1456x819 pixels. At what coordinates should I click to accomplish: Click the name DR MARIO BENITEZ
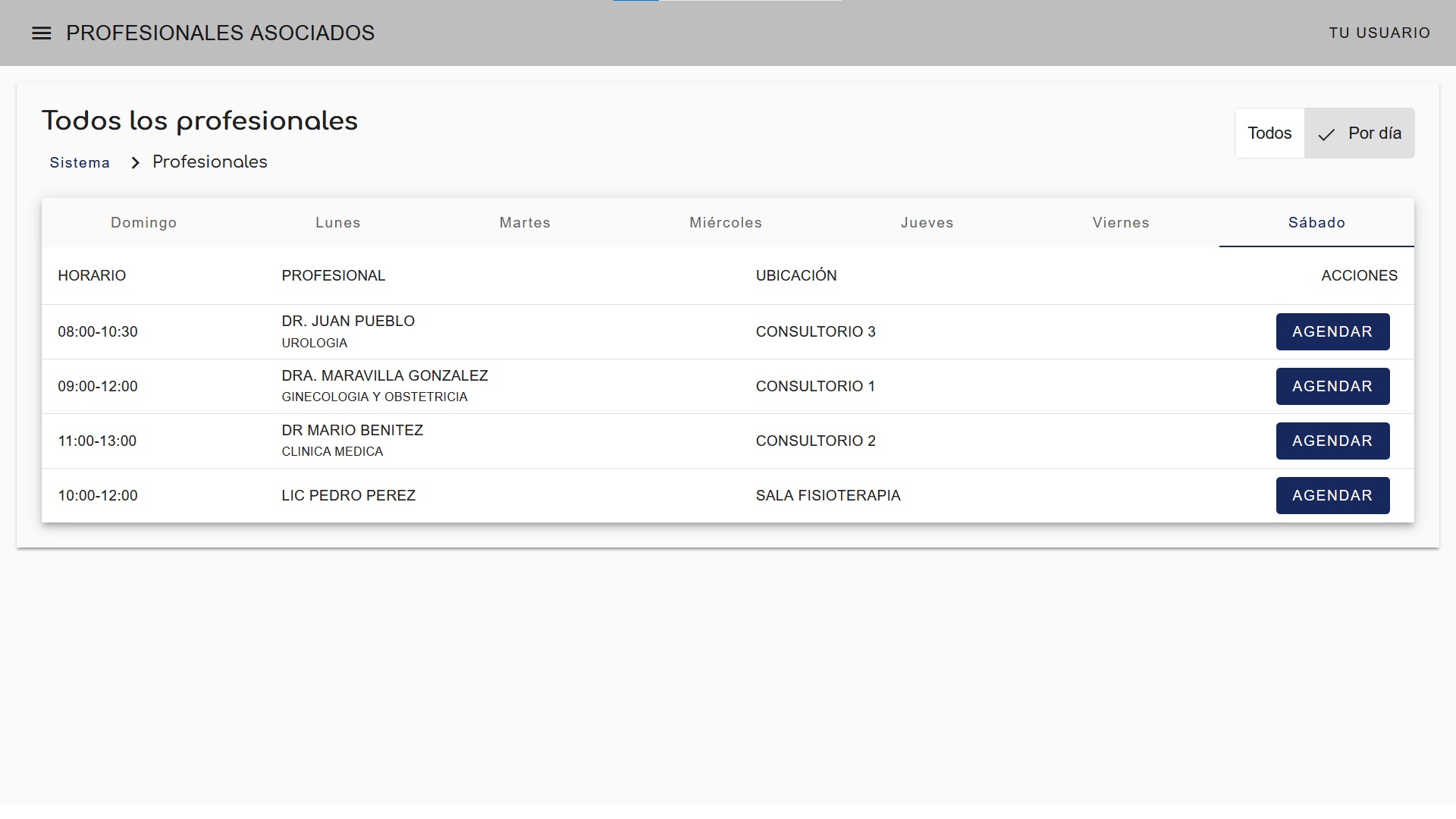(x=352, y=431)
